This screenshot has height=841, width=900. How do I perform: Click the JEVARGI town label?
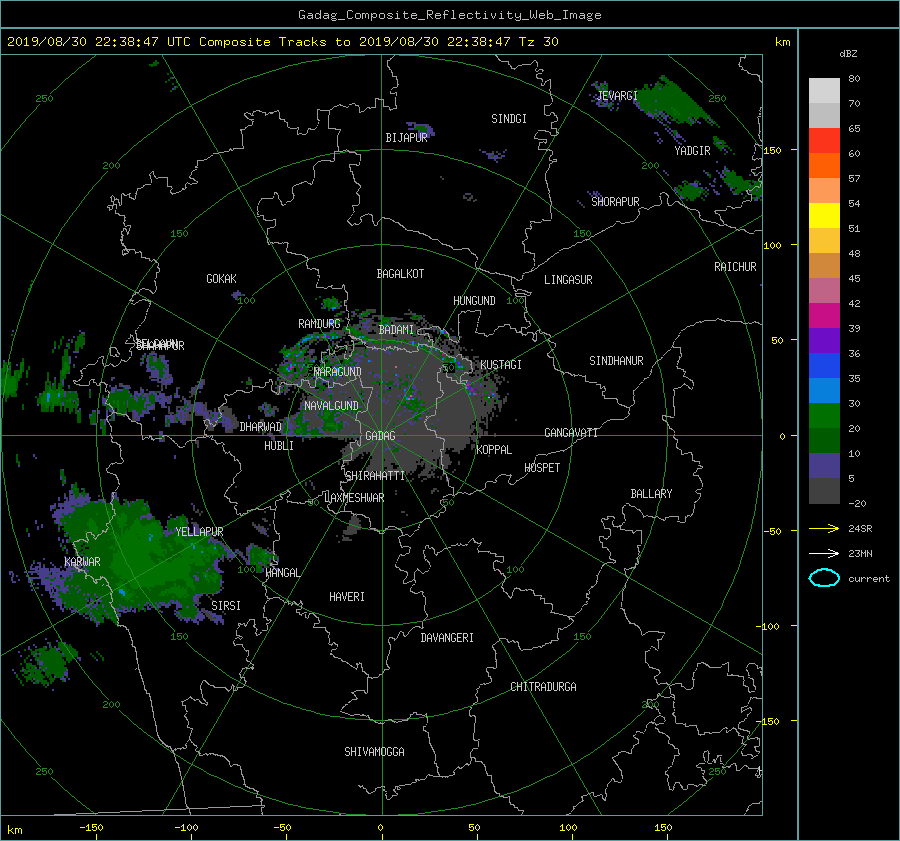617,96
